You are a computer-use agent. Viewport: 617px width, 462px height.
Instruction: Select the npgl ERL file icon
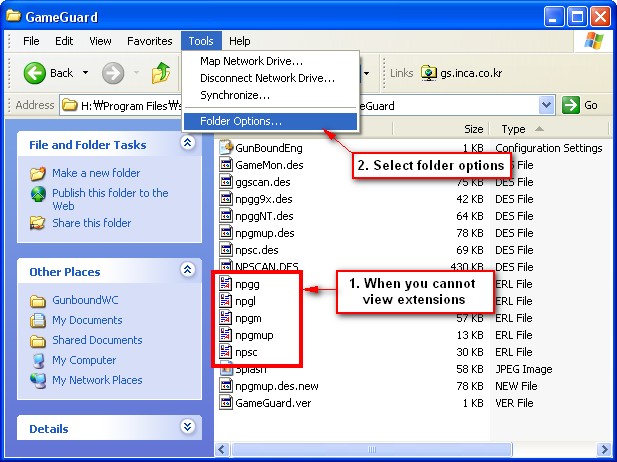(x=226, y=301)
